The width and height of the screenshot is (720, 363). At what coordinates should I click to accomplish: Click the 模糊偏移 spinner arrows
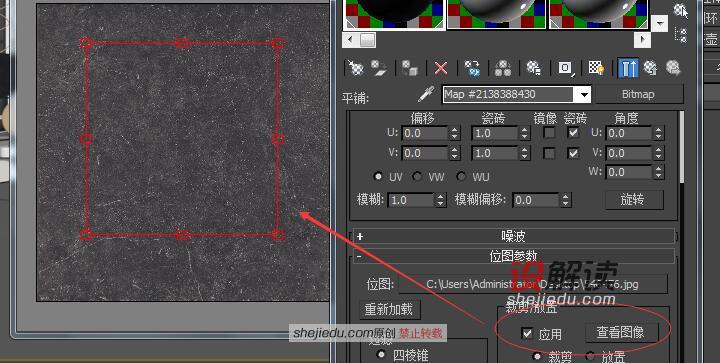pos(565,200)
